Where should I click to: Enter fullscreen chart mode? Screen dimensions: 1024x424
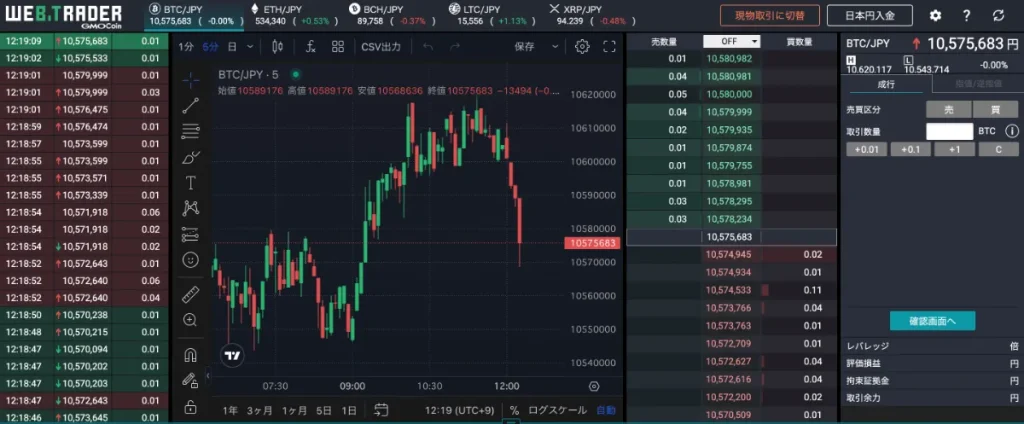[609, 46]
